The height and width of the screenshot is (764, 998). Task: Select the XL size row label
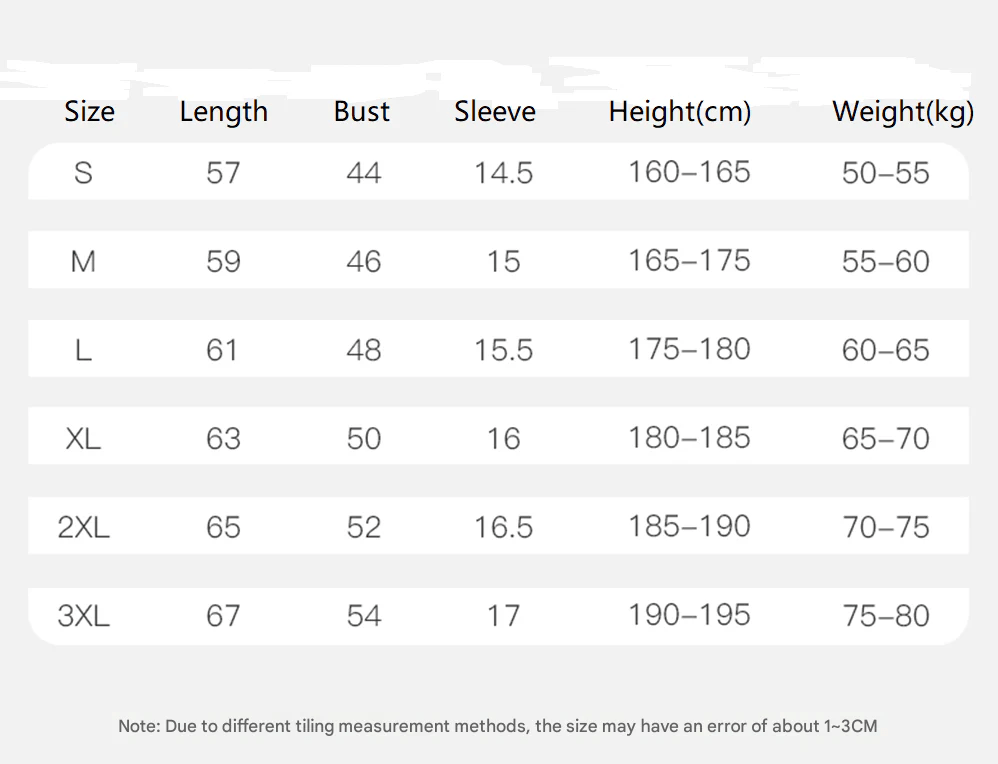[83, 438]
